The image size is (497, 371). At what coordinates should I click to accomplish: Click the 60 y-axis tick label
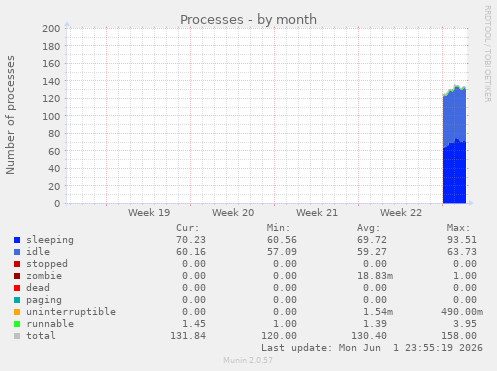(x=54, y=151)
